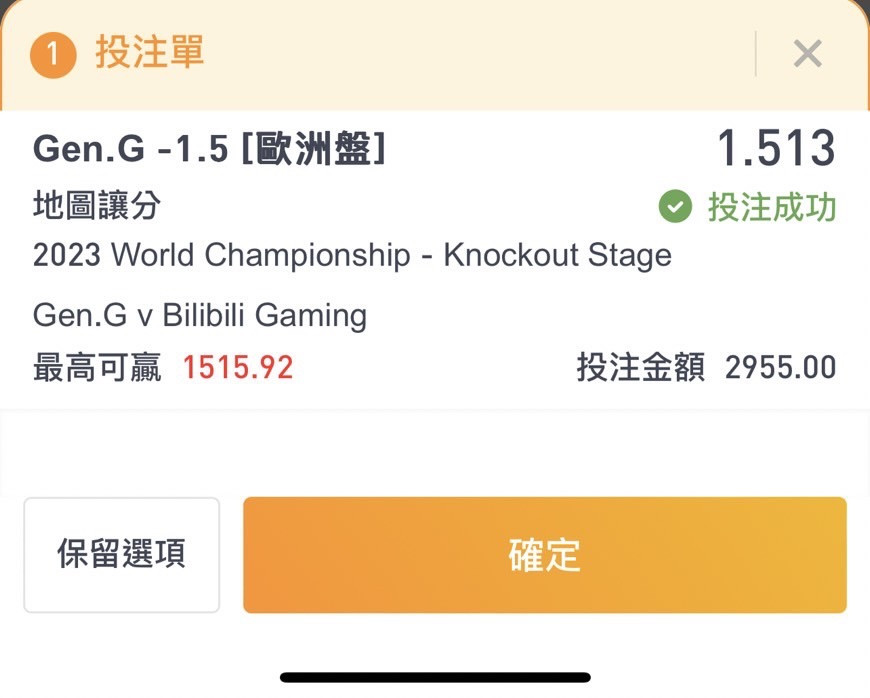Tap the orange header area of bet slip
870x698 pixels.
click(x=435, y=55)
